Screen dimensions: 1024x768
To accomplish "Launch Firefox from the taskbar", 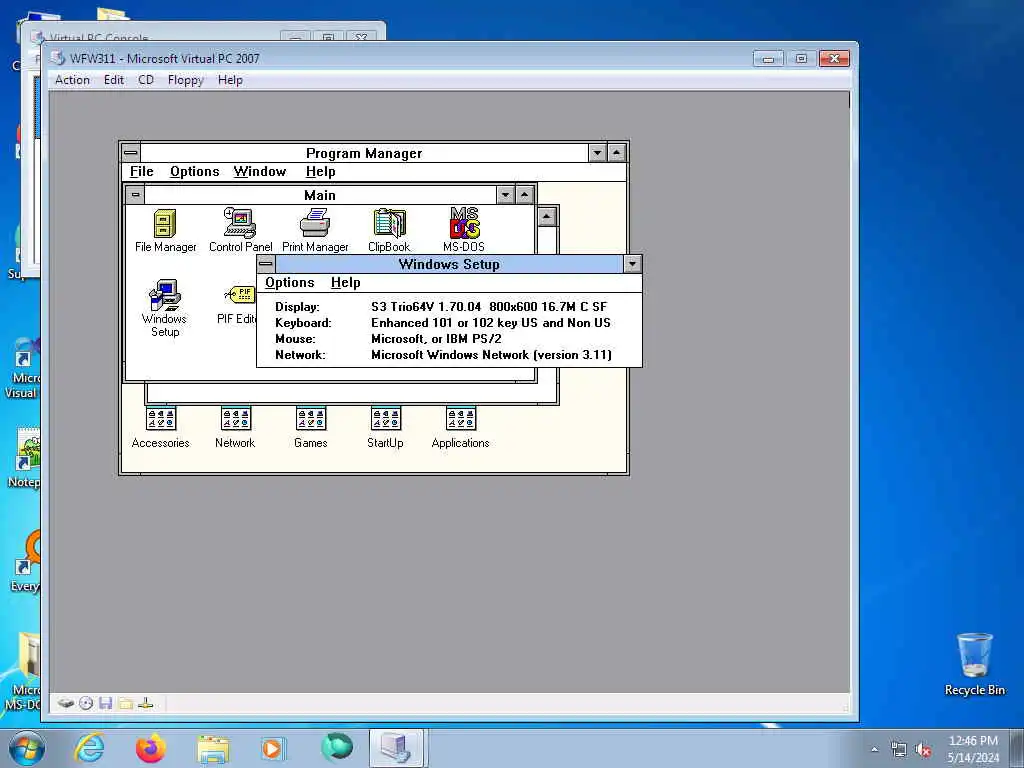I will (151, 748).
